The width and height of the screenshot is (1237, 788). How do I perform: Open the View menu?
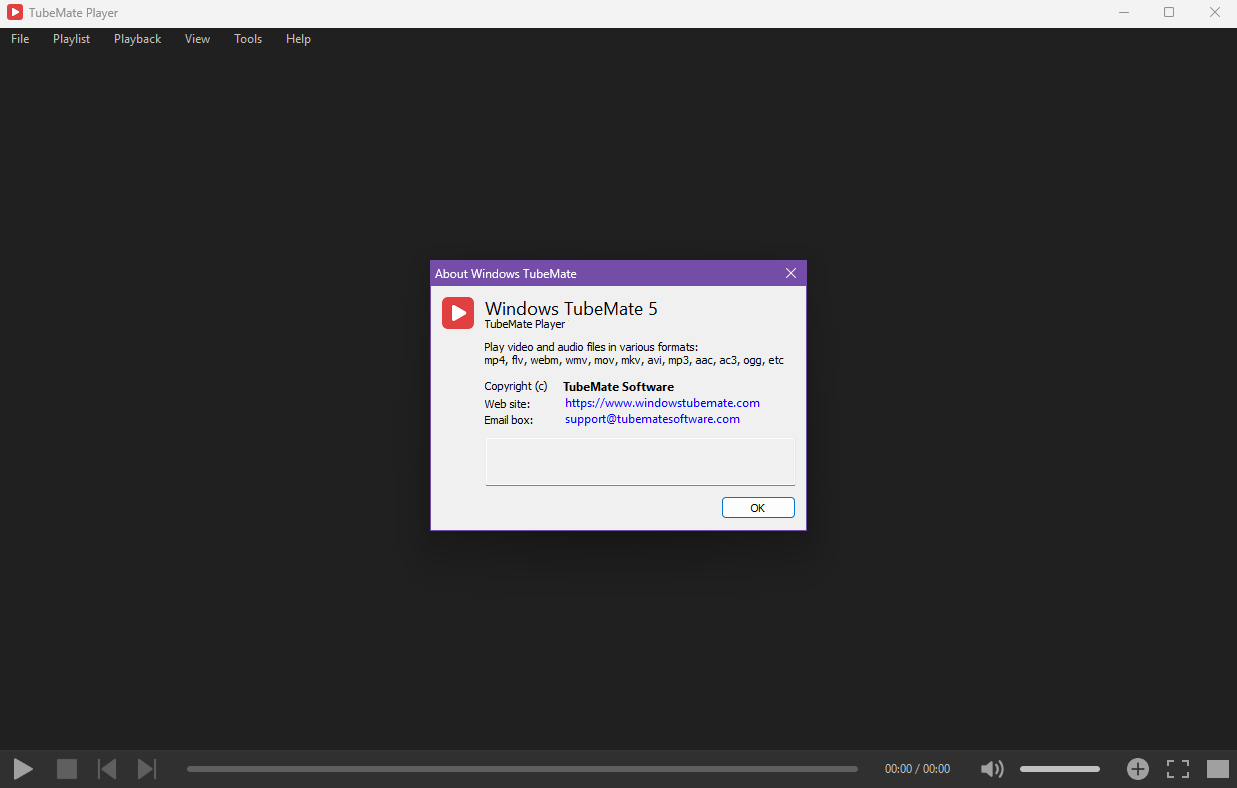197,39
